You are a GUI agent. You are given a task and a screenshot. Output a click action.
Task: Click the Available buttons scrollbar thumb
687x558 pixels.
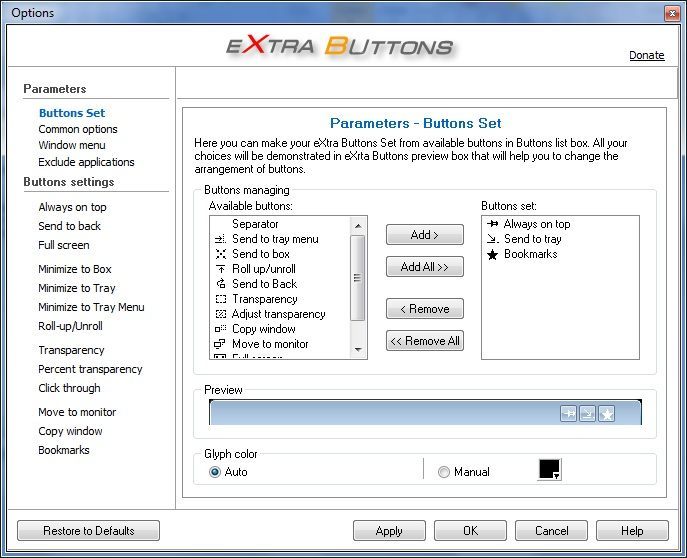pyautogui.click(x=358, y=278)
